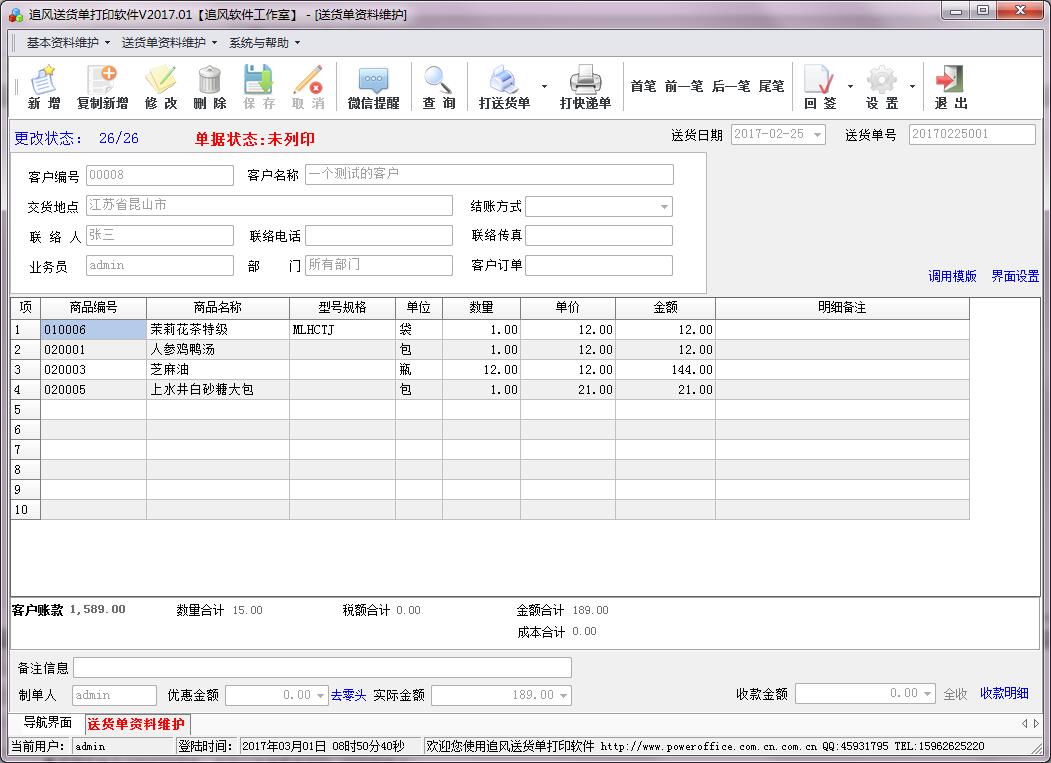This screenshot has height=763, width=1051.
Task: Go to first record with 首笔
Action: 643,86
